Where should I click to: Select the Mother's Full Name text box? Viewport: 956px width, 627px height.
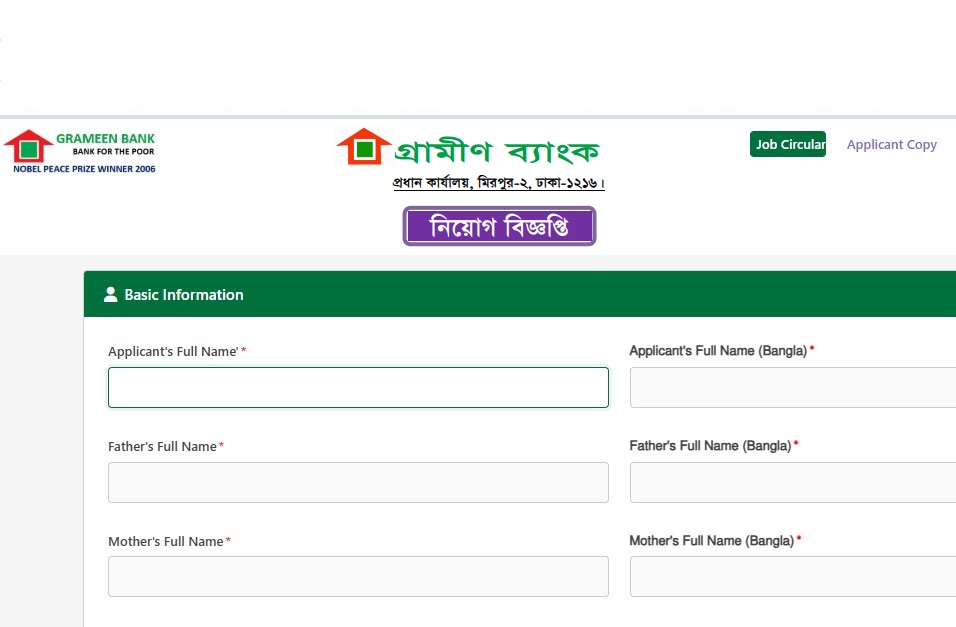(358, 577)
